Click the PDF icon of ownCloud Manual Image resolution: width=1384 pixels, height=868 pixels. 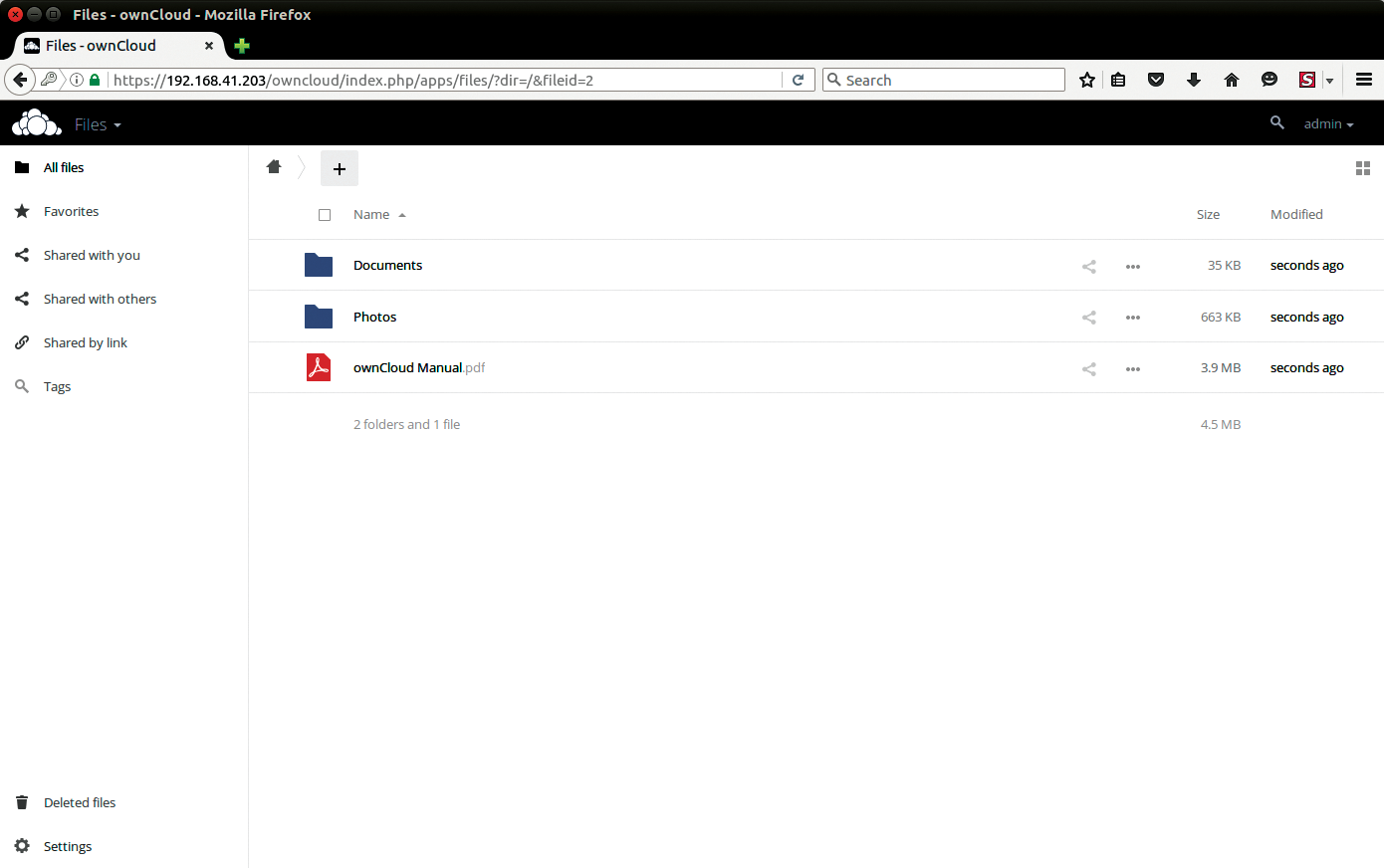coord(318,367)
